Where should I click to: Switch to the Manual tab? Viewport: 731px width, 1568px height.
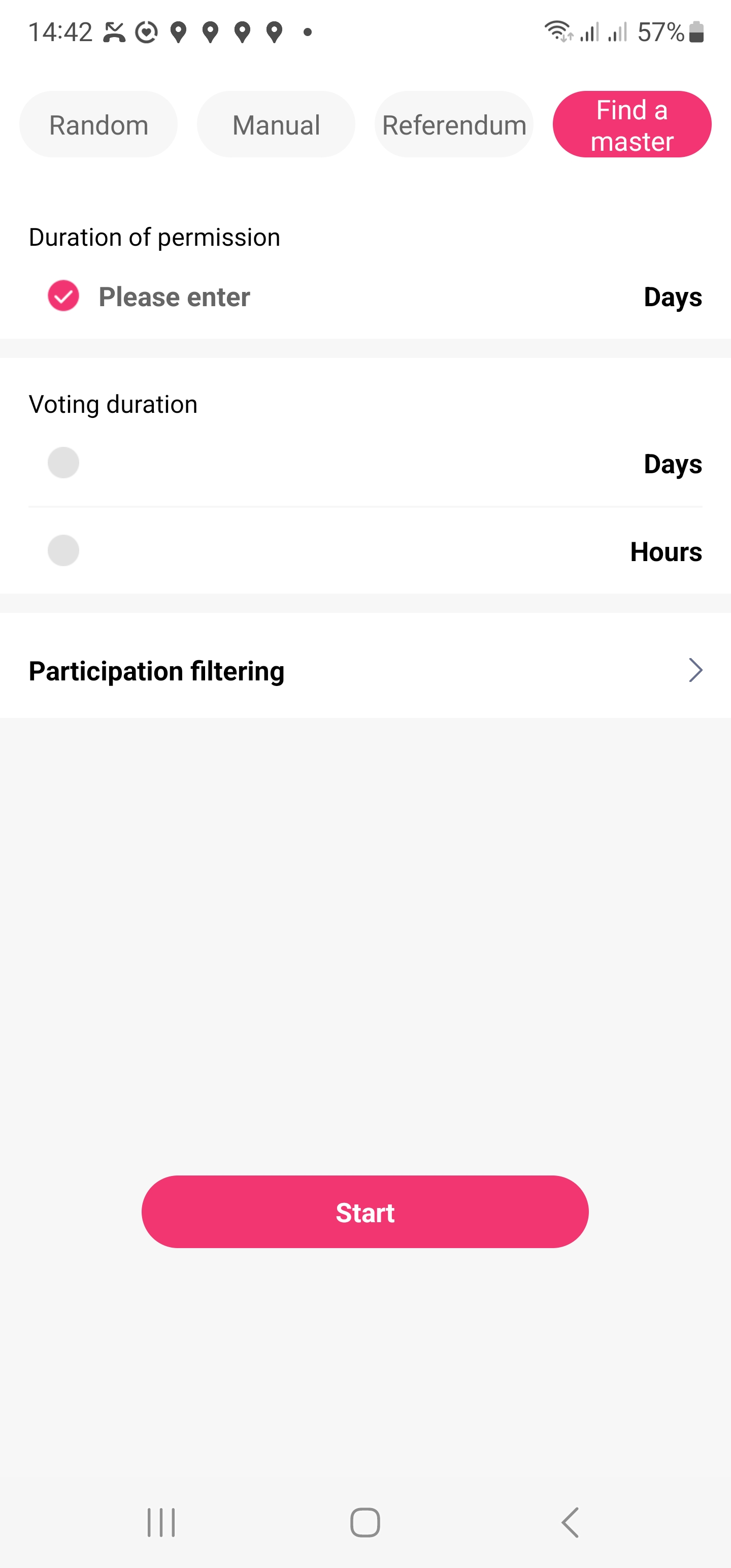pyautogui.click(x=276, y=125)
